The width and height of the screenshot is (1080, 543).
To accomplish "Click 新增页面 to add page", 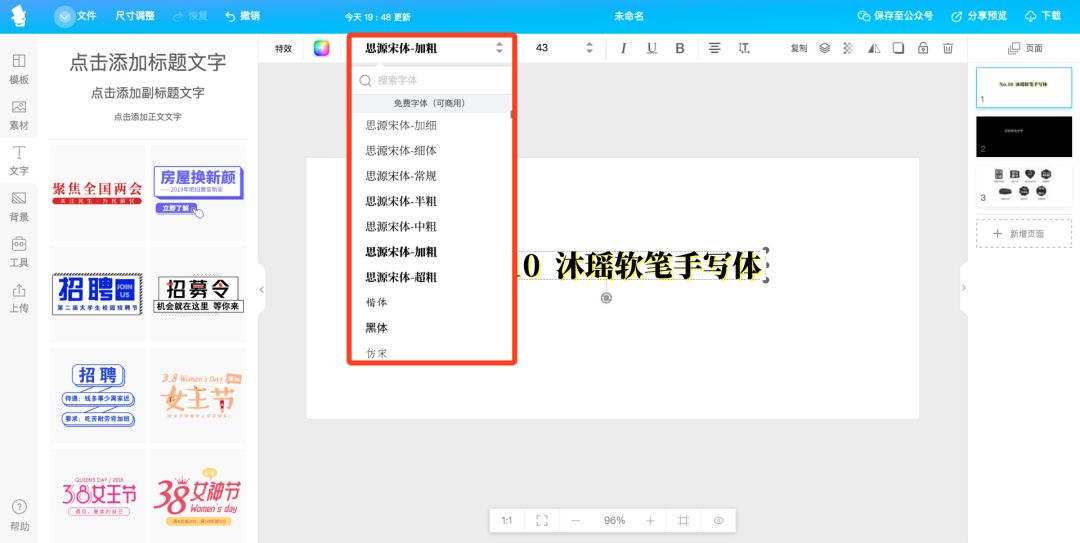I will pyautogui.click(x=1024, y=234).
